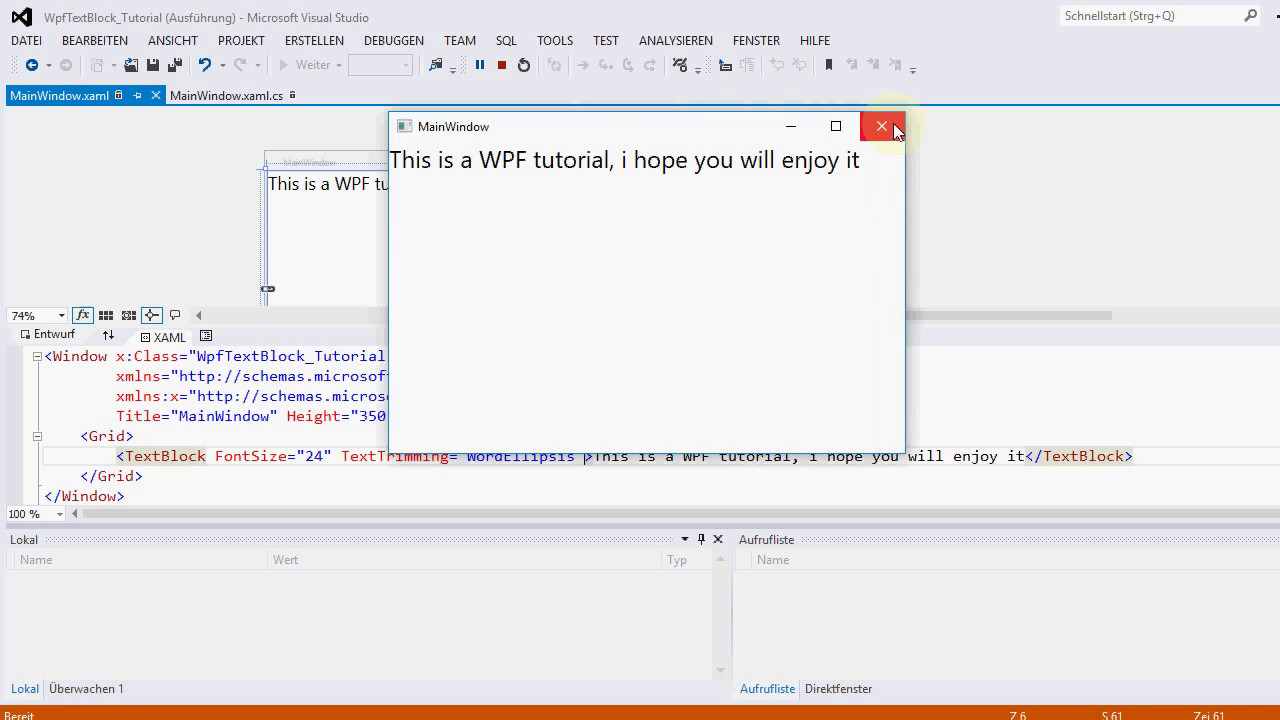Click the search magnifier in Schnellstart
This screenshot has width=1280, height=720.
point(1250,16)
